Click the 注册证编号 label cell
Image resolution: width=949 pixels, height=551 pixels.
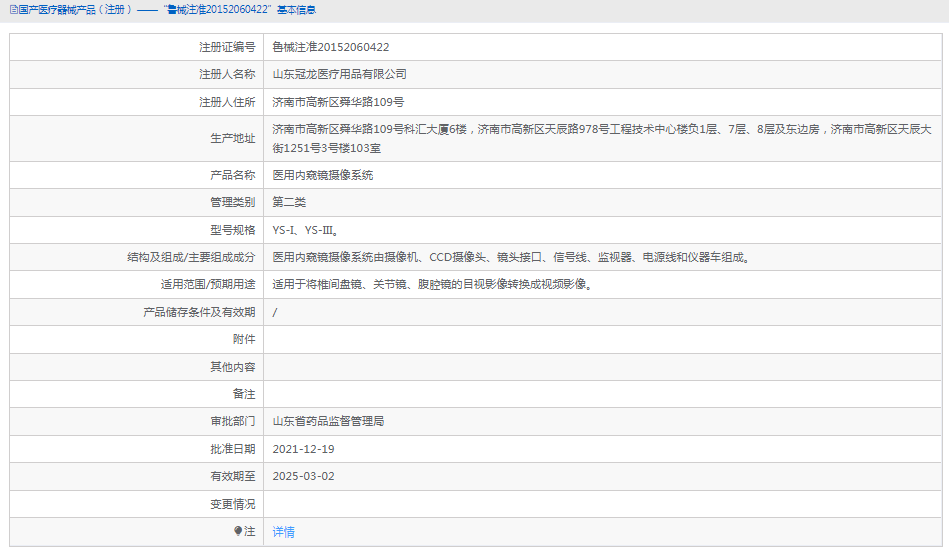point(227,47)
